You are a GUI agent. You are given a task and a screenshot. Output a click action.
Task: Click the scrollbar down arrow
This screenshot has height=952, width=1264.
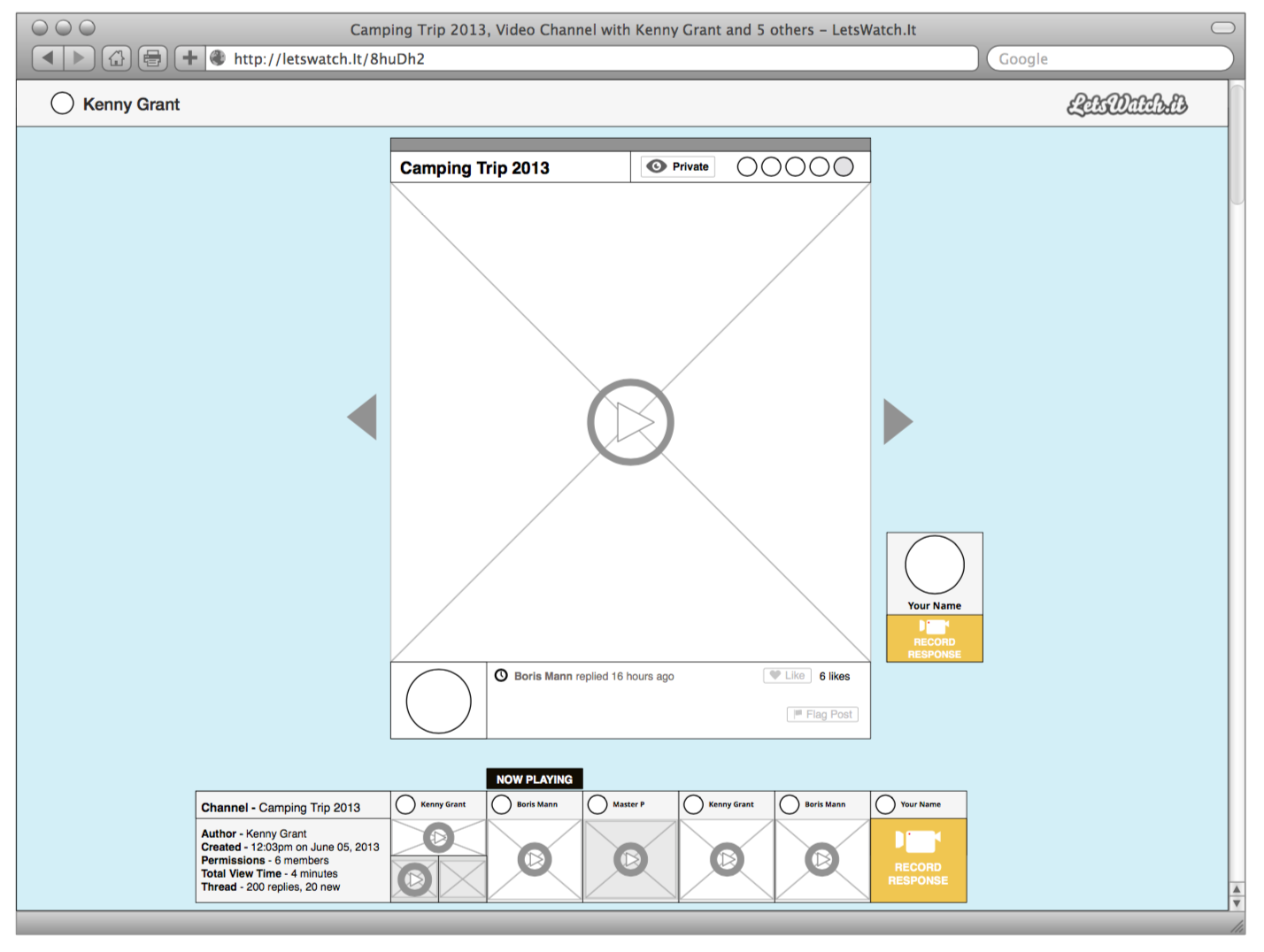pyautogui.click(x=1237, y=903)
